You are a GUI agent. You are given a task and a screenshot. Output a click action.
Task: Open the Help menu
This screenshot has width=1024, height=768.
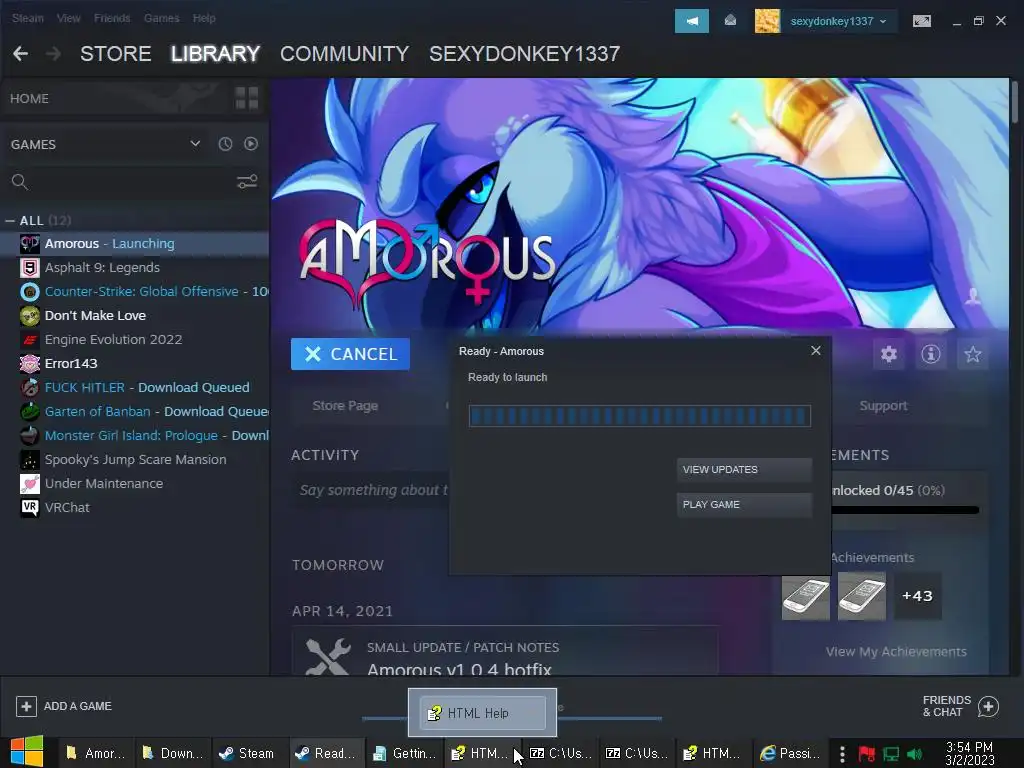click(204, 18)
